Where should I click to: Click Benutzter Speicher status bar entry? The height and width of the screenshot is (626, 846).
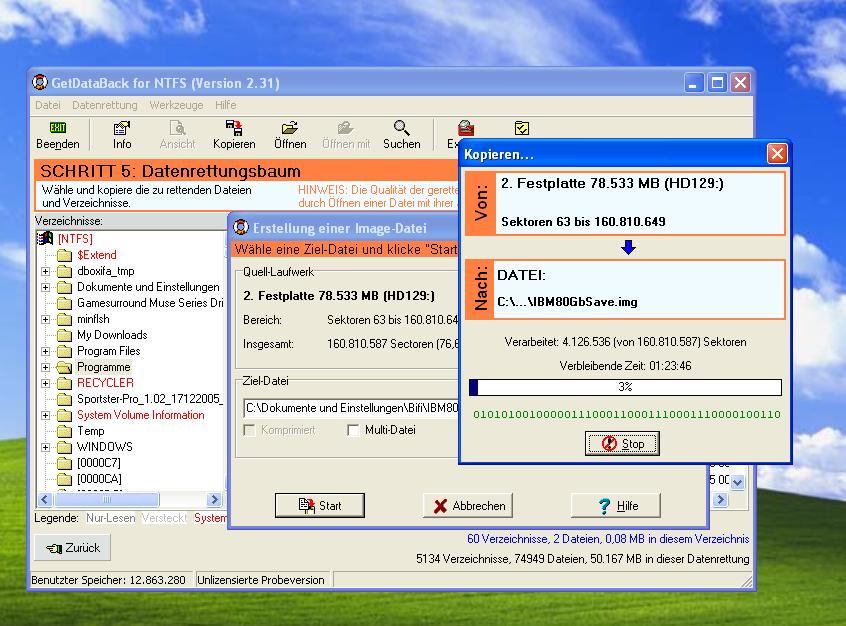point(108,580)
